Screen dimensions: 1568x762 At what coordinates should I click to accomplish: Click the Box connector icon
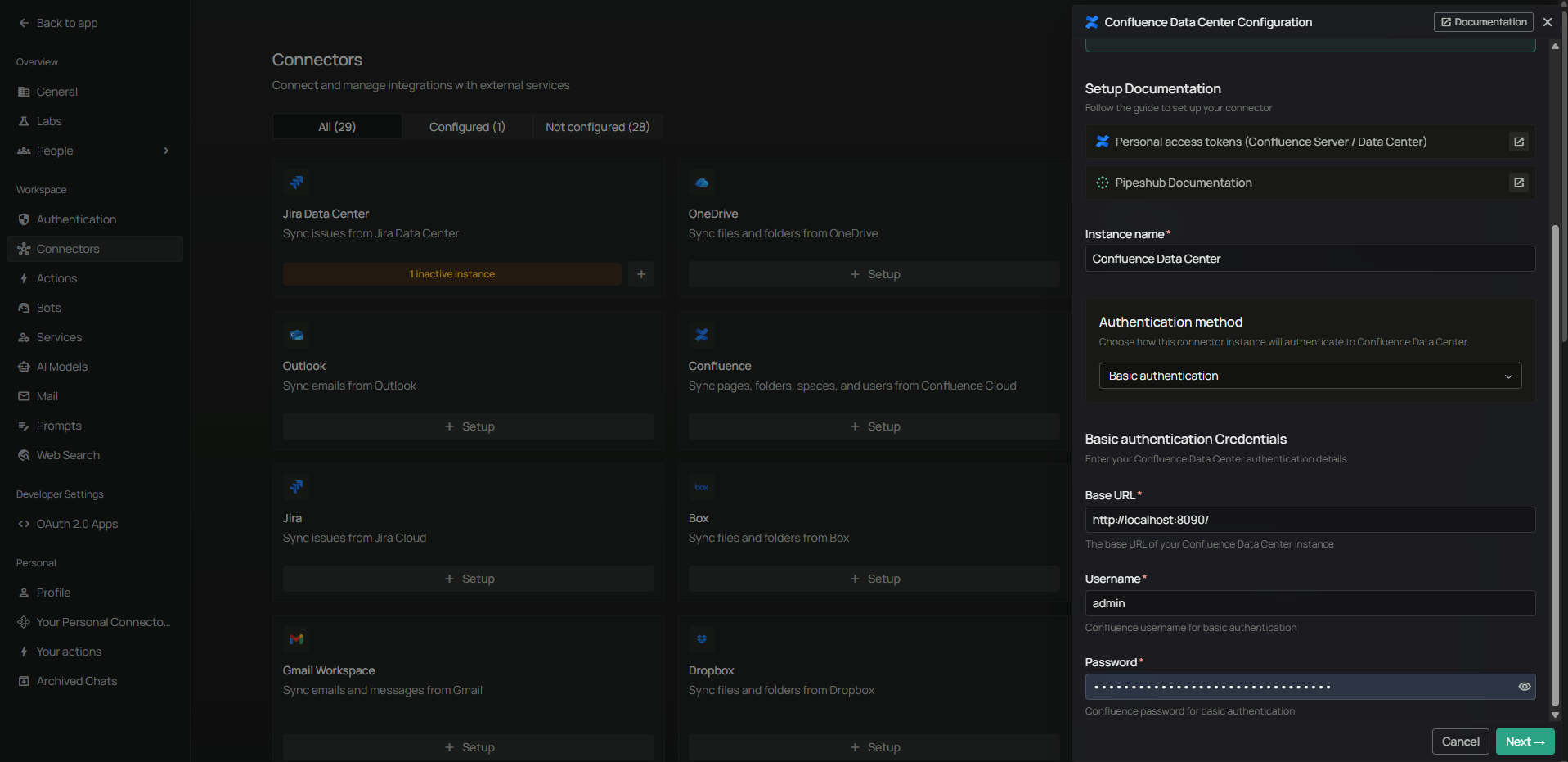click(x=702, y=487)
